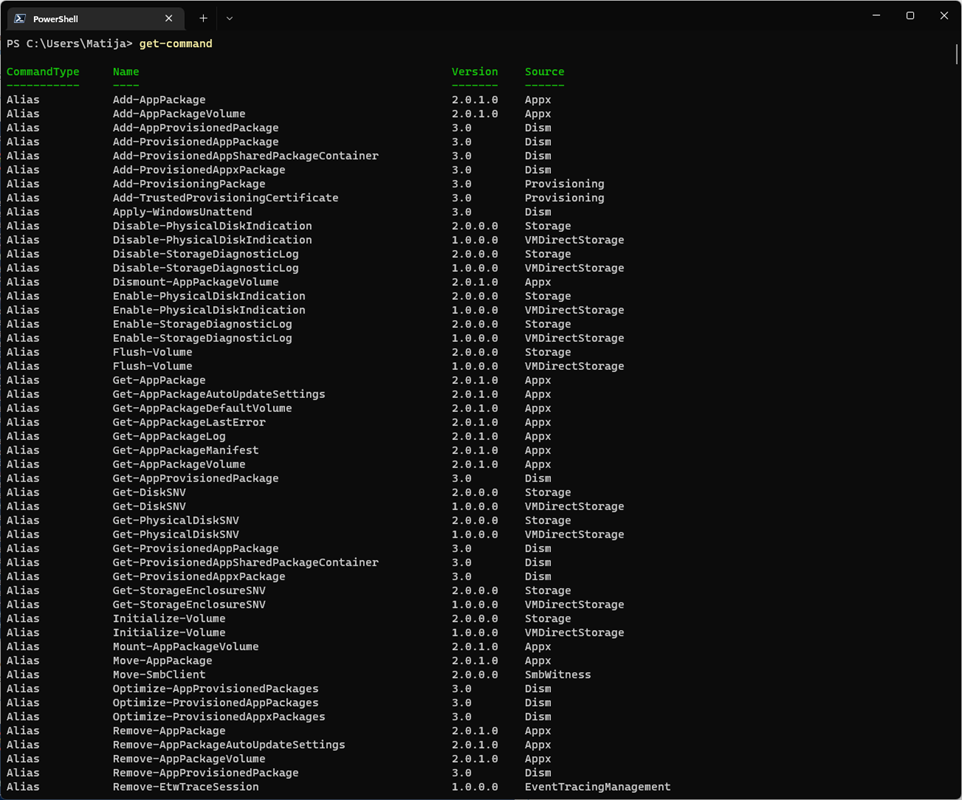This screenshot has height=800, width=962.
Task: Minimize the terminal window
Action: pyautogui.click(x=876, y=15)
